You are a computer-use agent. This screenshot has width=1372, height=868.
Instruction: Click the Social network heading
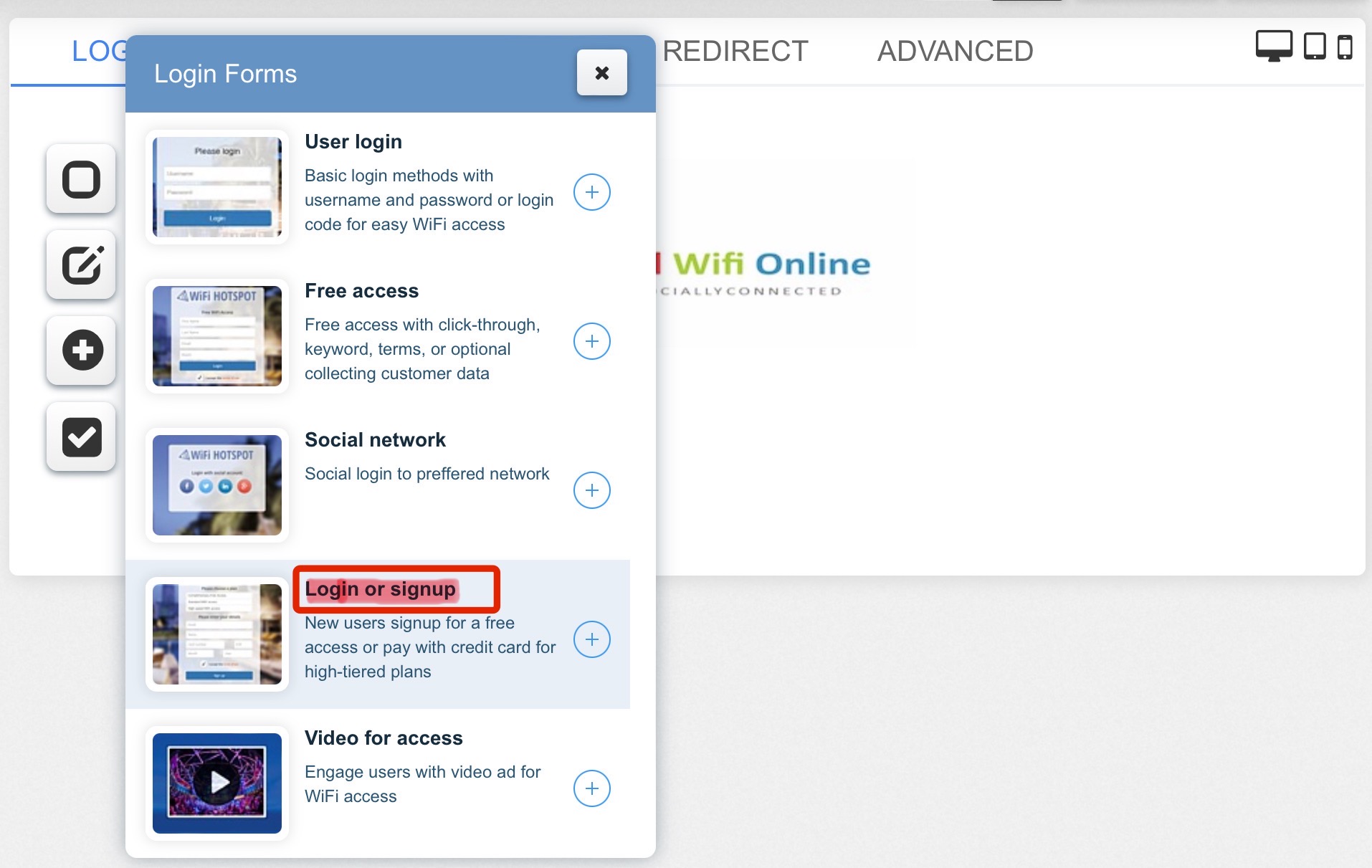[x=375, y=440]
